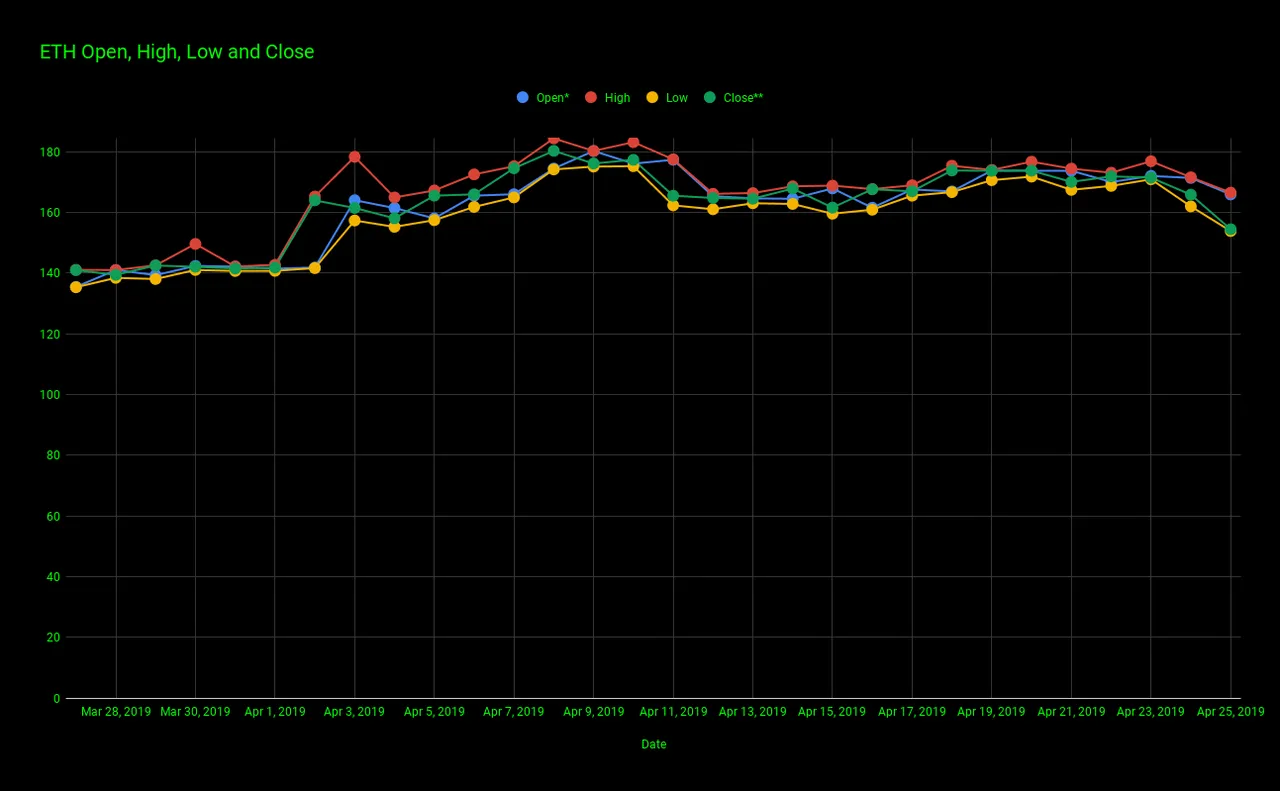1280x791 pixels.
Task: Click the 'Apr 15, 2019' axis label
Action: 832,712
